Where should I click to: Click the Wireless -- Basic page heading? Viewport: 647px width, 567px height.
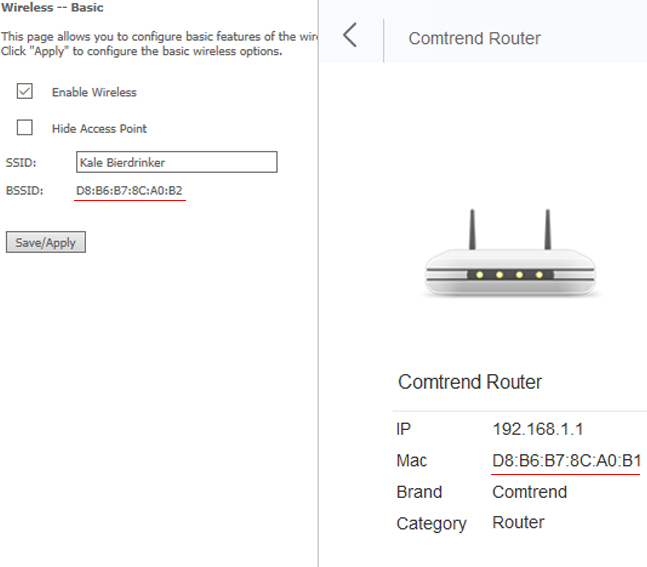click(x=52, y=7)
